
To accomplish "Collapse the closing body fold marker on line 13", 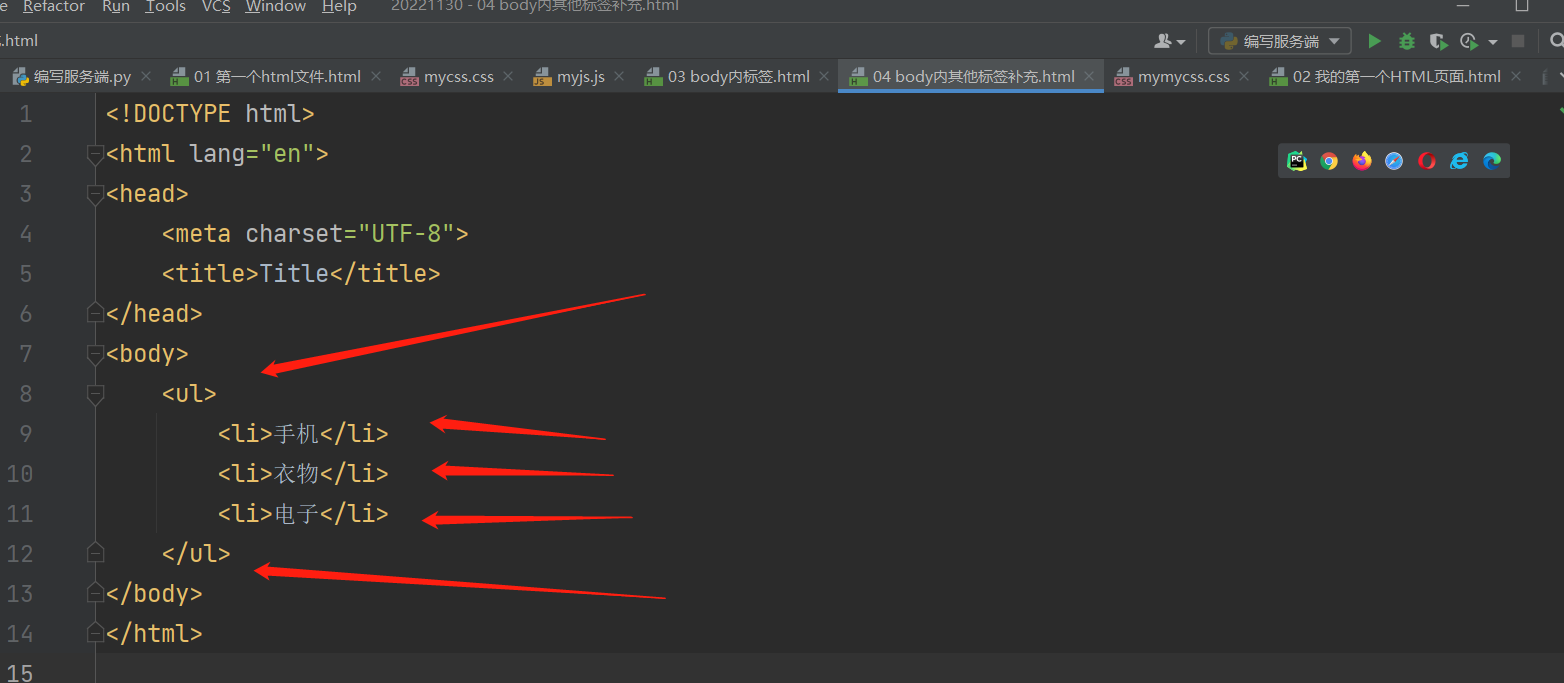I will click(95, 593).
